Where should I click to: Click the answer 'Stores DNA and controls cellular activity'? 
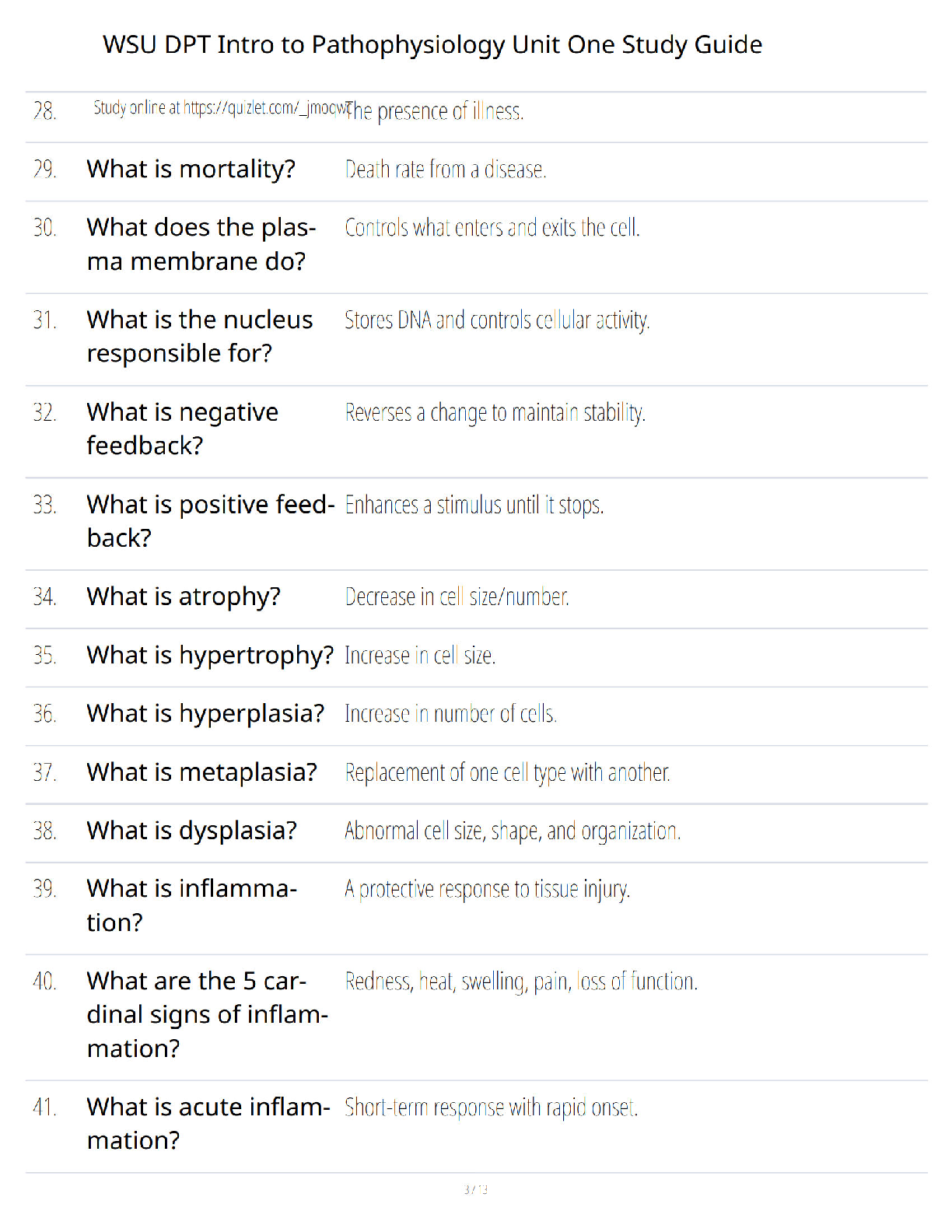pyautogui.click(x=498, y=320)
